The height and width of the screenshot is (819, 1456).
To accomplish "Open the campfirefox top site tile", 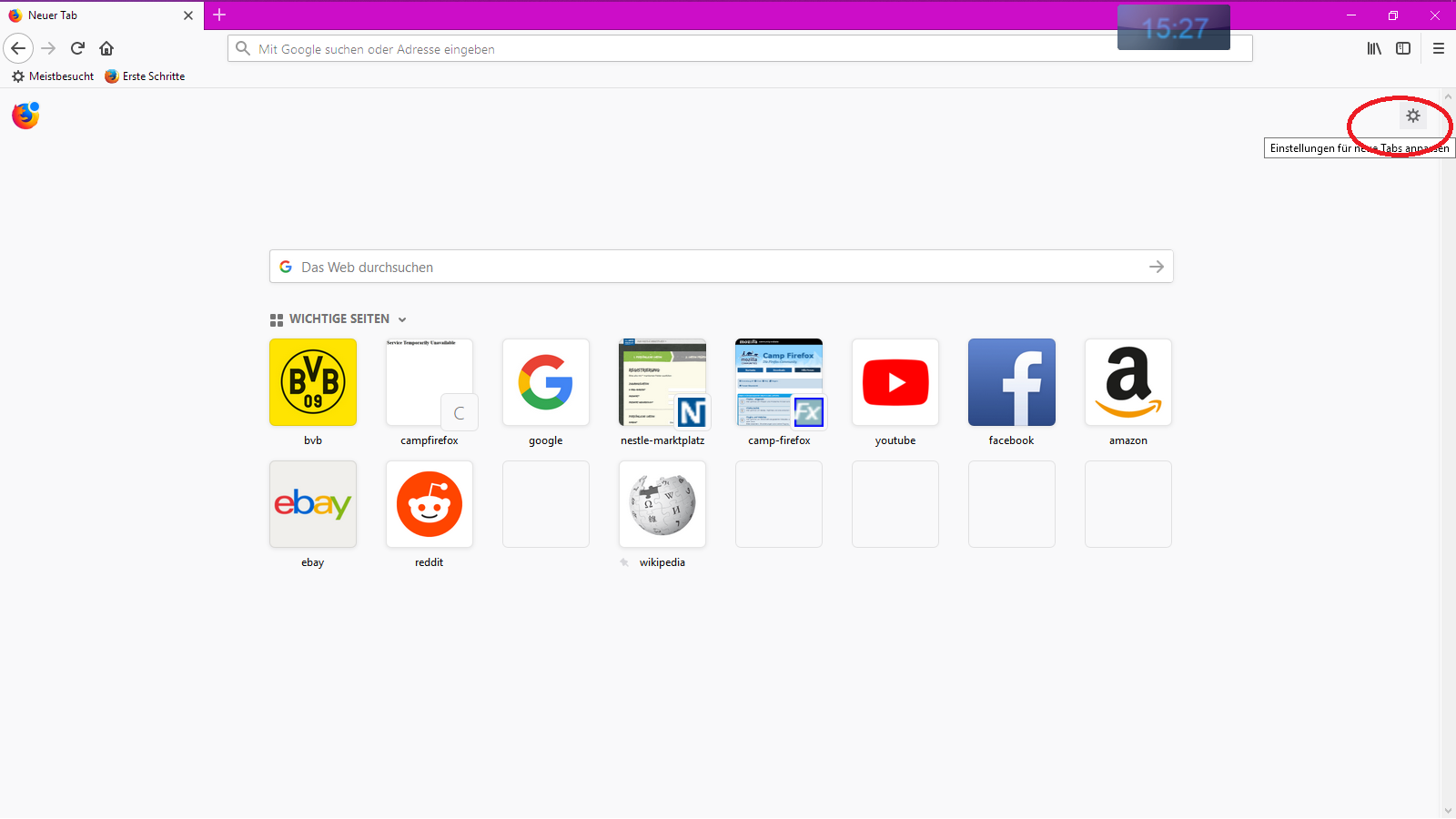I will pos(430,382).
